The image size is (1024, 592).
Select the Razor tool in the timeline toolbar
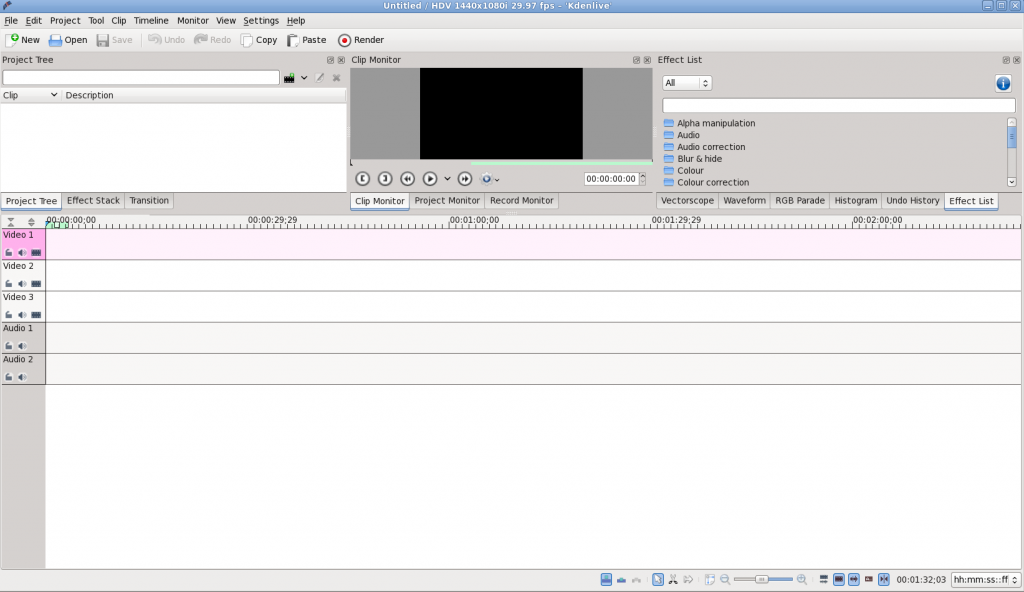(x=672, y=579)
